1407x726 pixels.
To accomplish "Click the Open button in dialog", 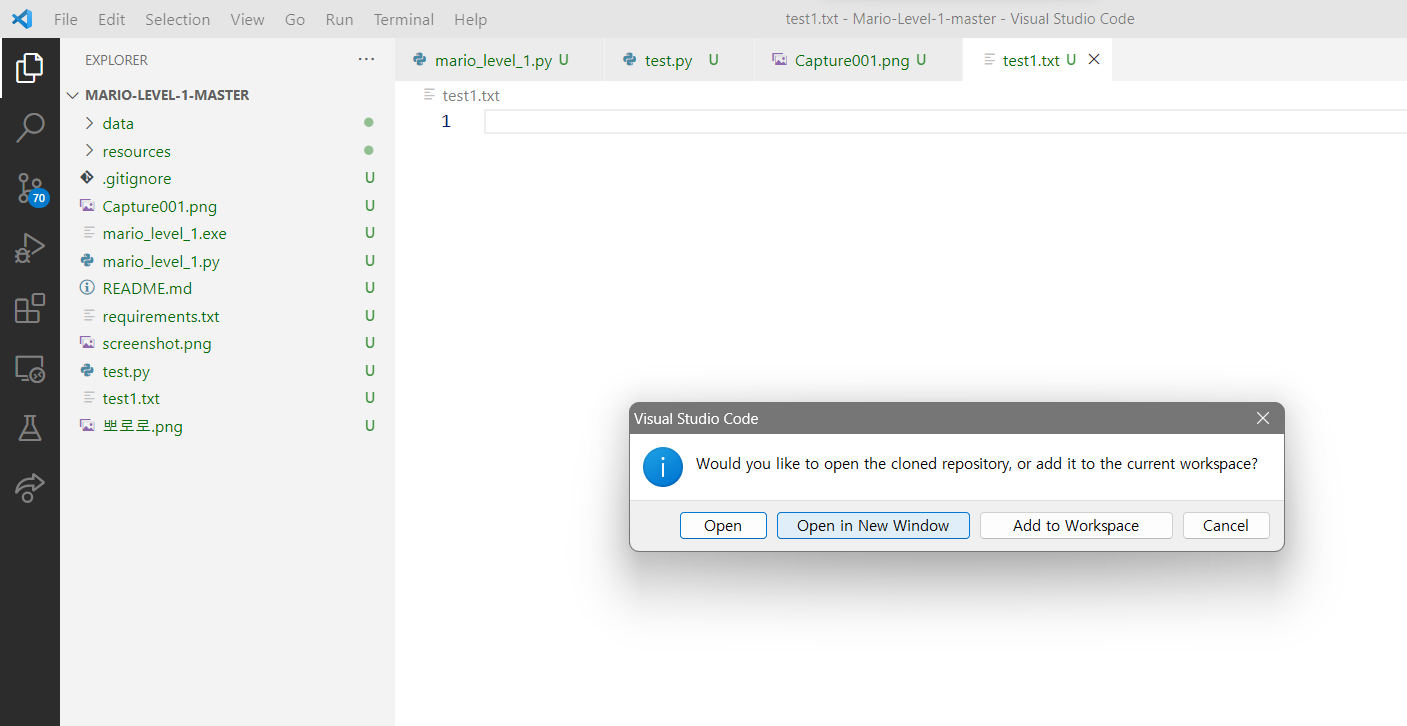I will coord(723,526).
